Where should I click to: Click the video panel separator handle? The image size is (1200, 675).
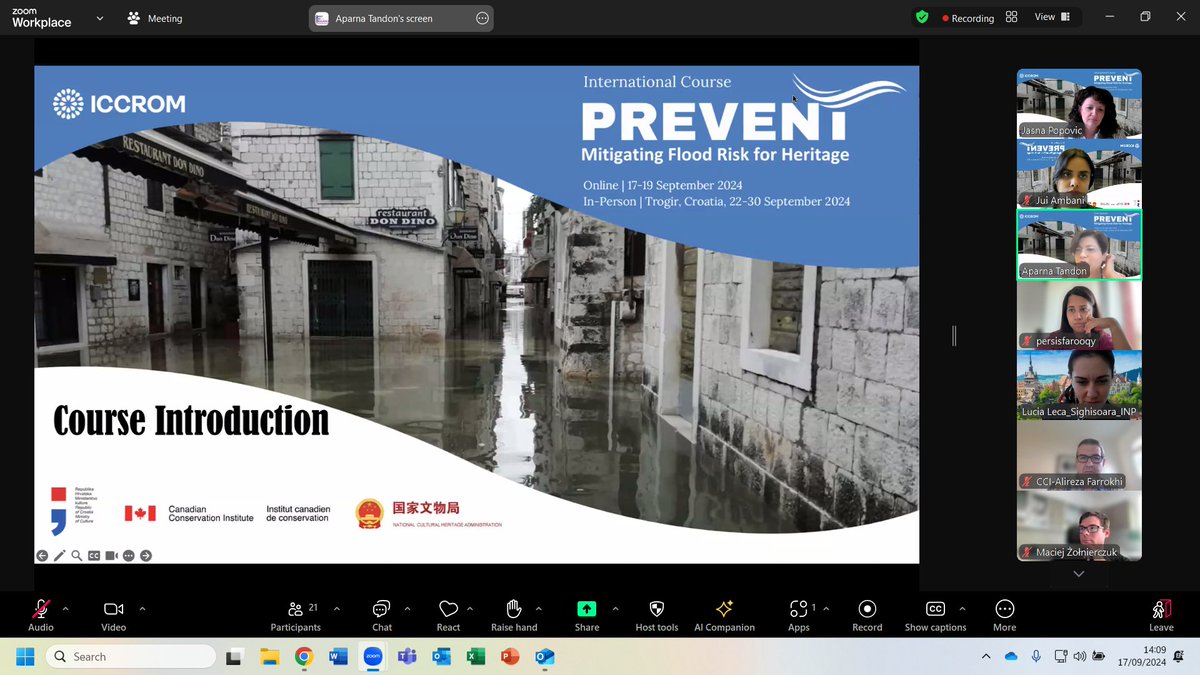coord(954,336)
